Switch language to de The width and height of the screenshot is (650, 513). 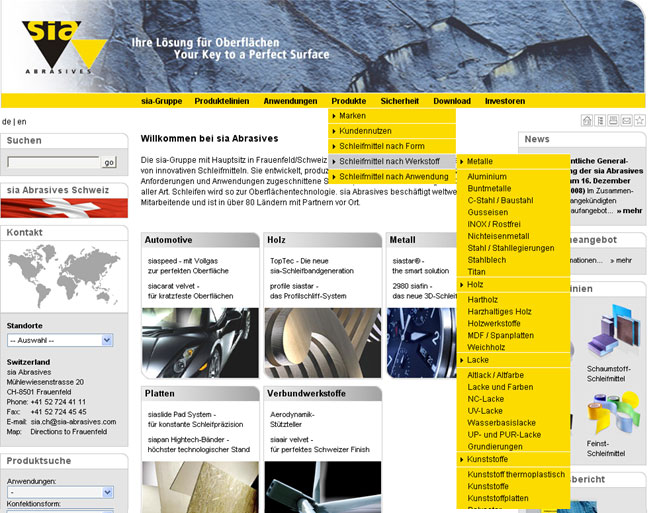(6, 122)
